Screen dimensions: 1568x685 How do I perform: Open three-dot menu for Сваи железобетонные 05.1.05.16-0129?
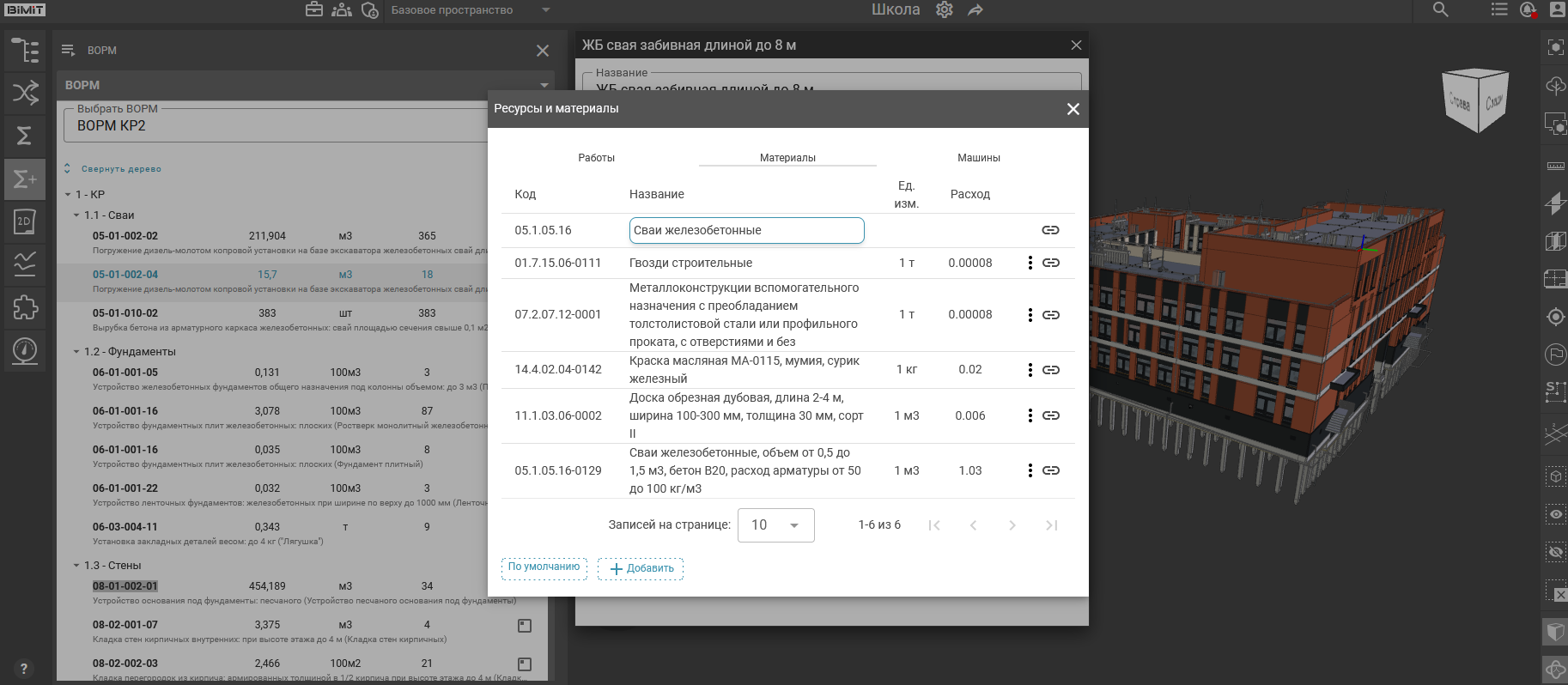click(1030, 470)
